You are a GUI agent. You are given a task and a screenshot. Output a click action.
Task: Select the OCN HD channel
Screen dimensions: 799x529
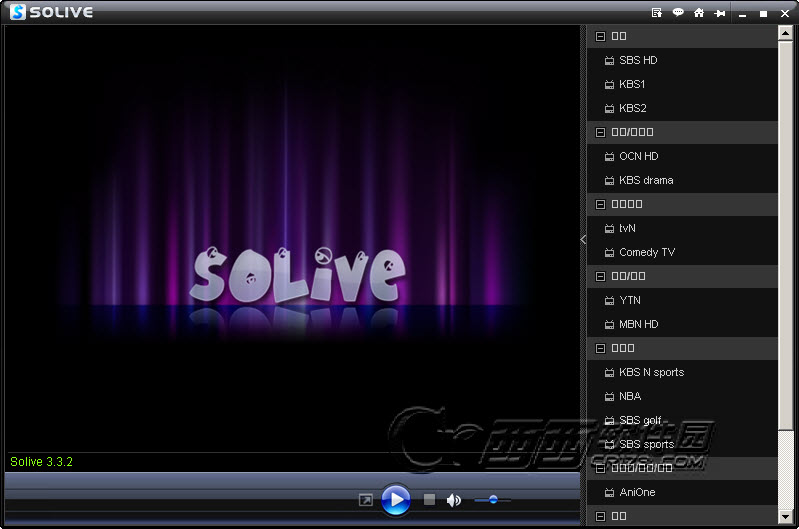tap(682, 156)
